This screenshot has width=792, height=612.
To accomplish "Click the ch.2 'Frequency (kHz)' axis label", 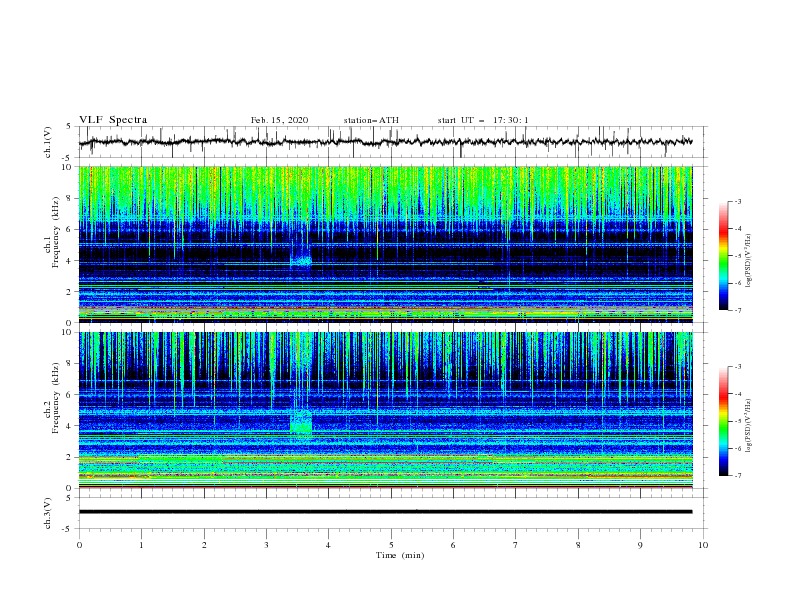I will 56,398.
